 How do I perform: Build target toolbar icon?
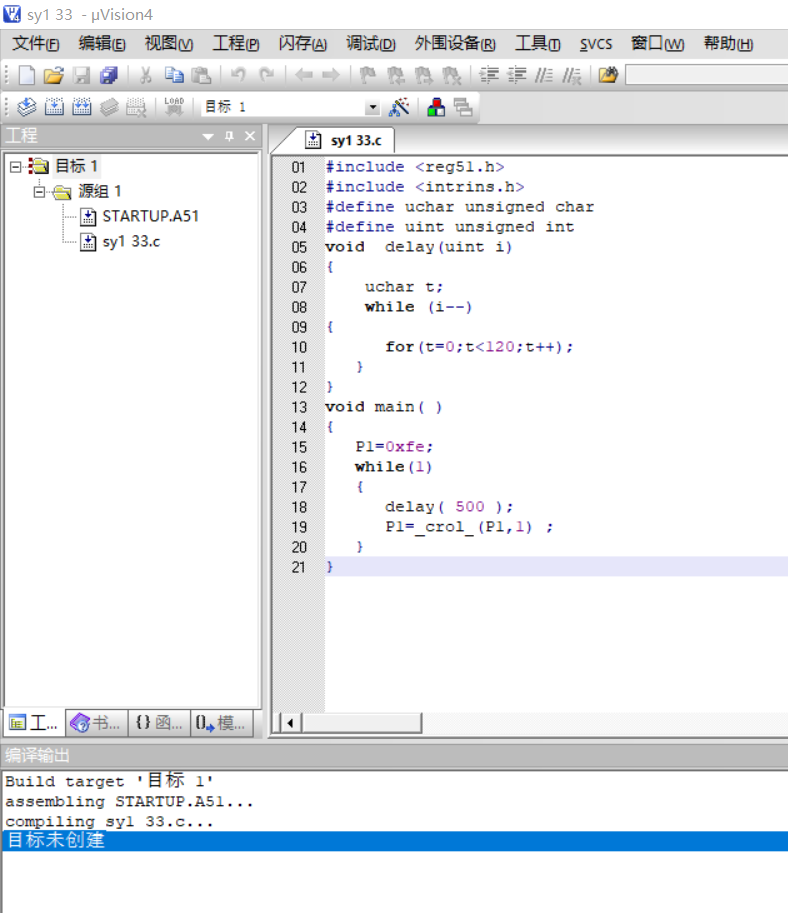(x=54, y=107)
